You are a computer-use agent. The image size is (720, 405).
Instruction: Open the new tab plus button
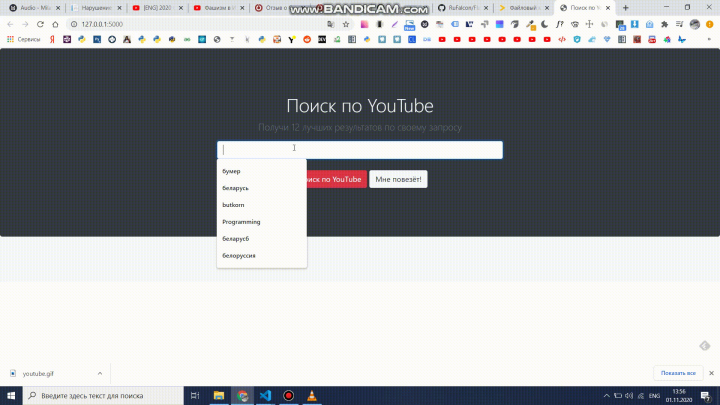(625, 8)
